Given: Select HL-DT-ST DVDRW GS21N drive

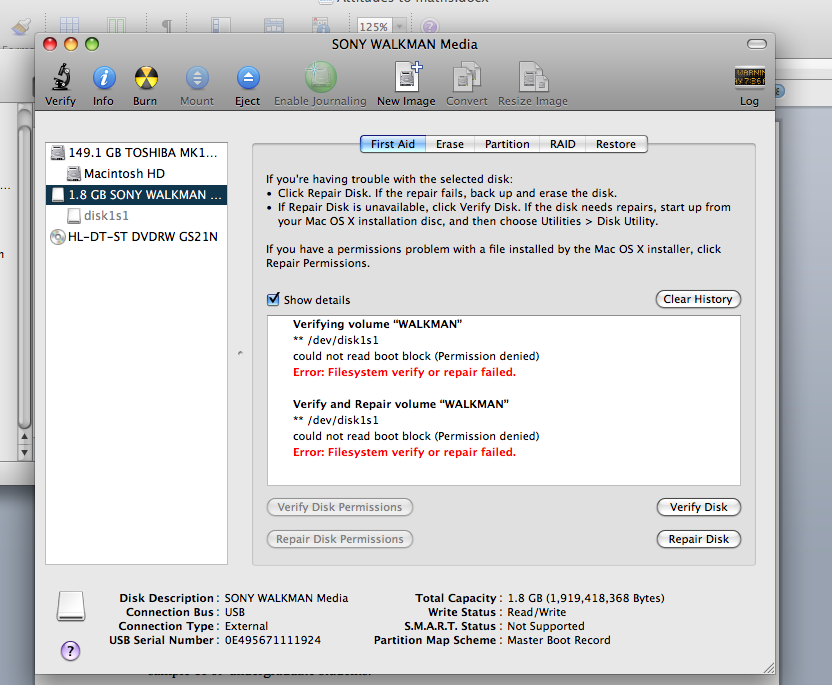Looking at the screenshot, I should click(136, 237).
